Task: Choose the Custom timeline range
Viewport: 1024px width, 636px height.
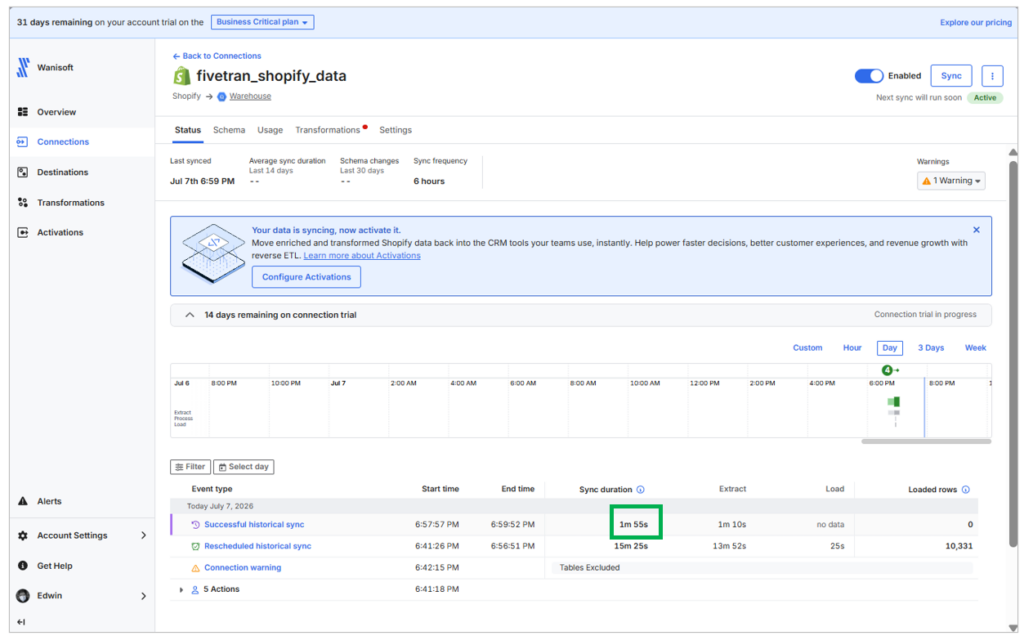Action: [808, 348]
